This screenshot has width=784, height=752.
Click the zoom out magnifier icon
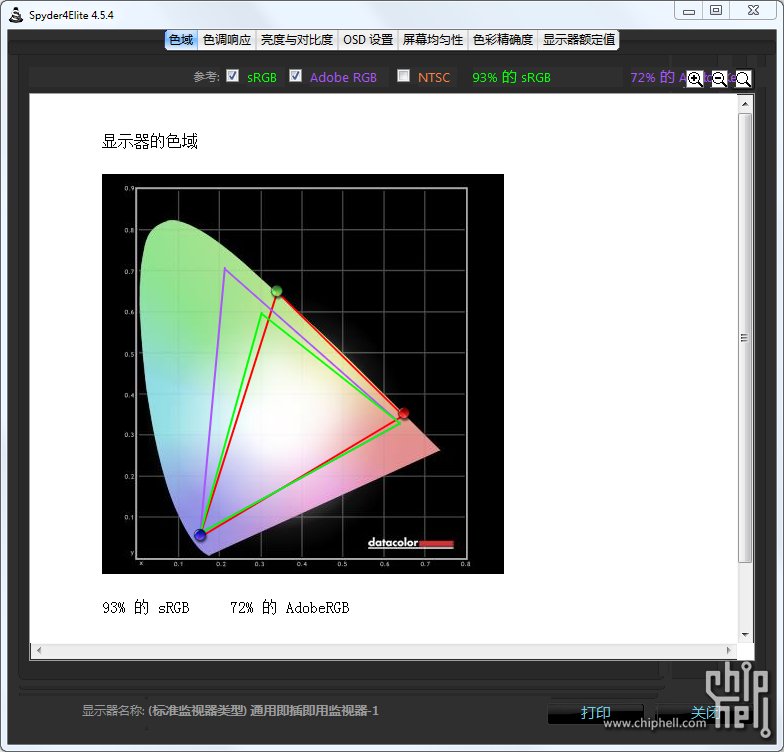pyautogui.click(x=719, y=78)
